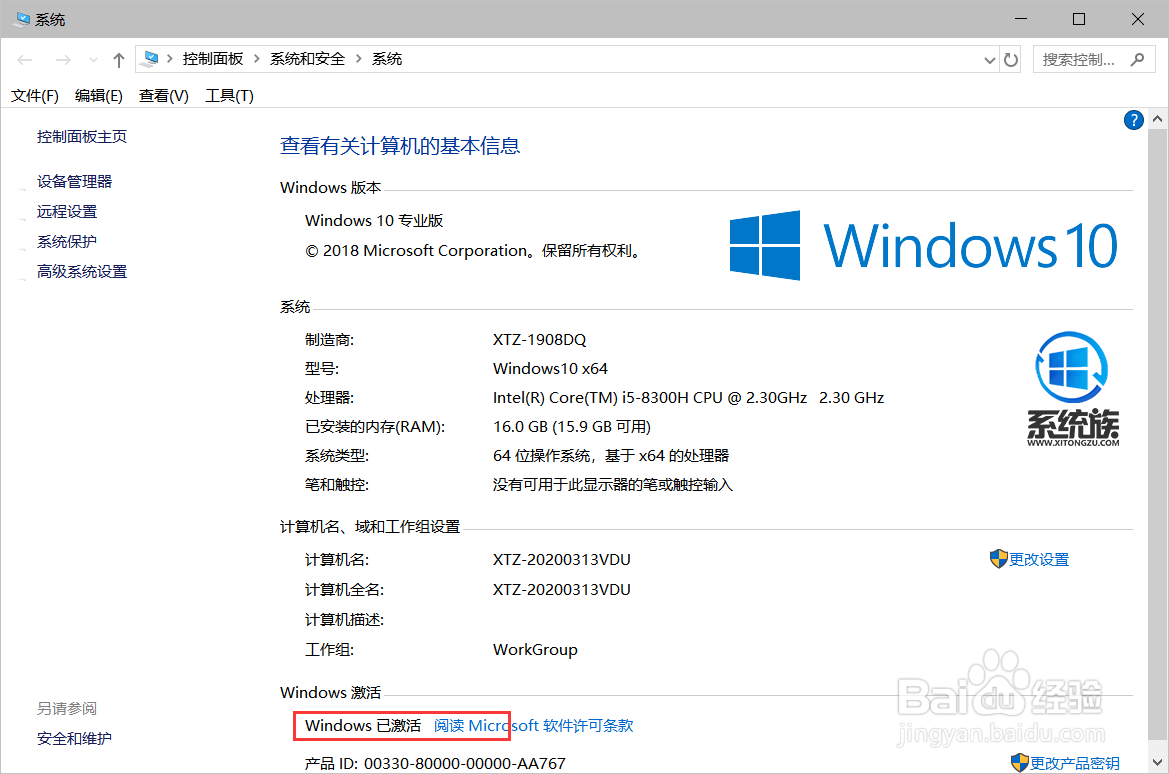Go to 控制面板主页
Screen dimensions: 1169x774
(x=82, y=136)
